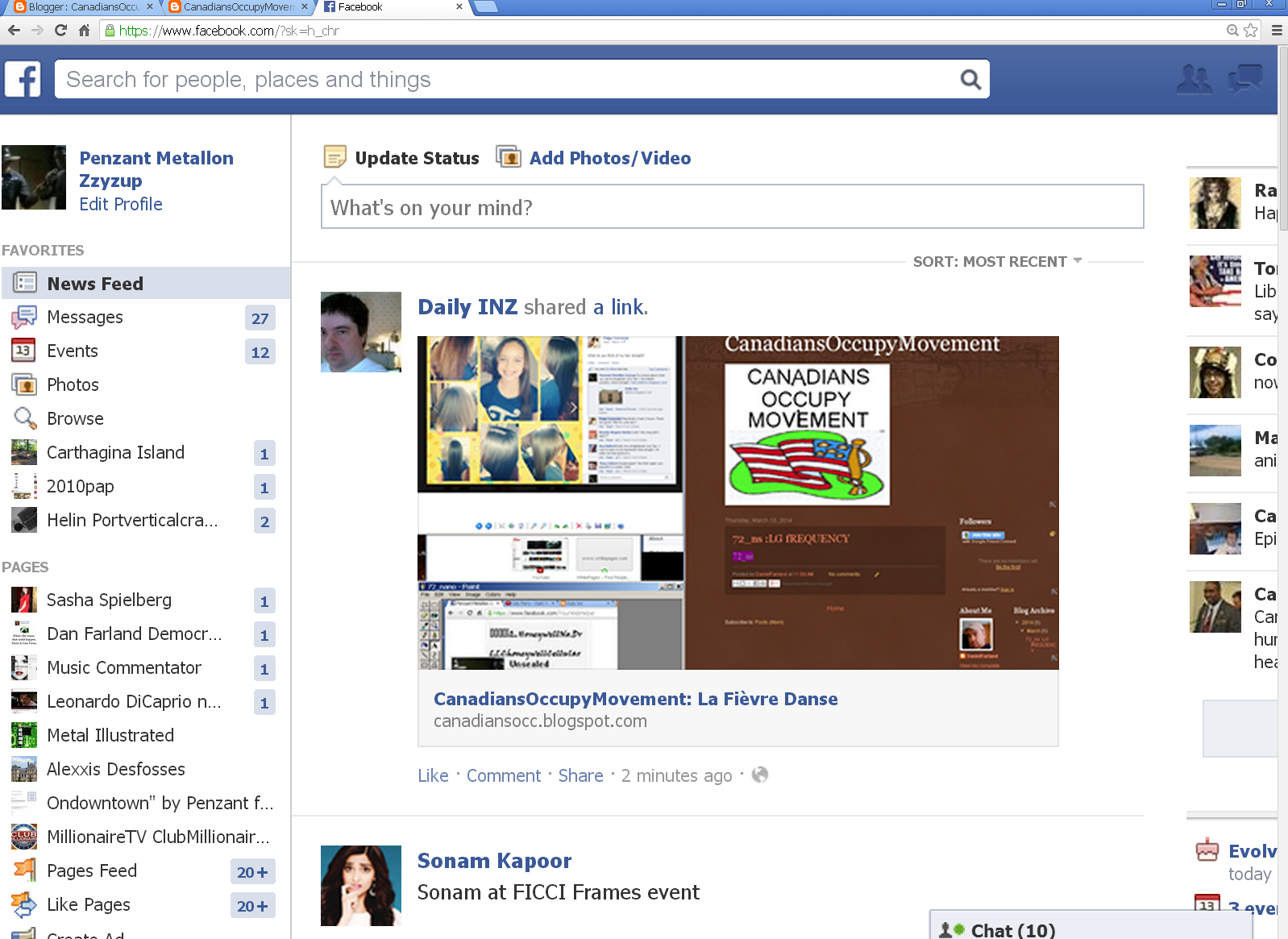Click the Facebook logo home icon
Image resolution: width=1288 pixels, height=939 pixels.
[x=23, y=80]
